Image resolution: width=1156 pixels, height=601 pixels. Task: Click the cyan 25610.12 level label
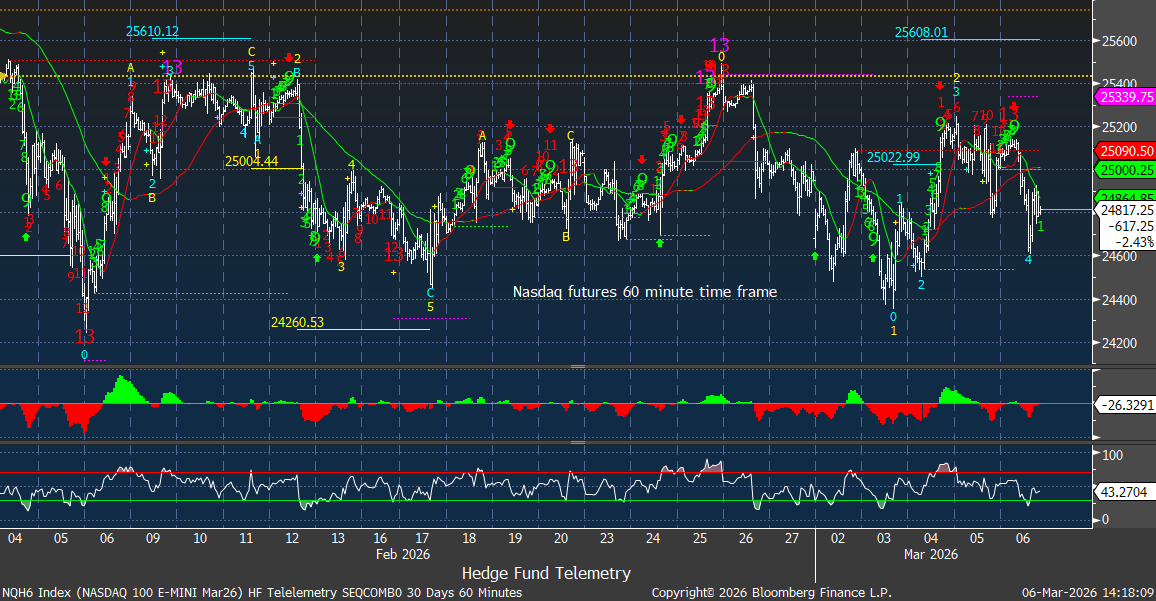tap(152, 32)
